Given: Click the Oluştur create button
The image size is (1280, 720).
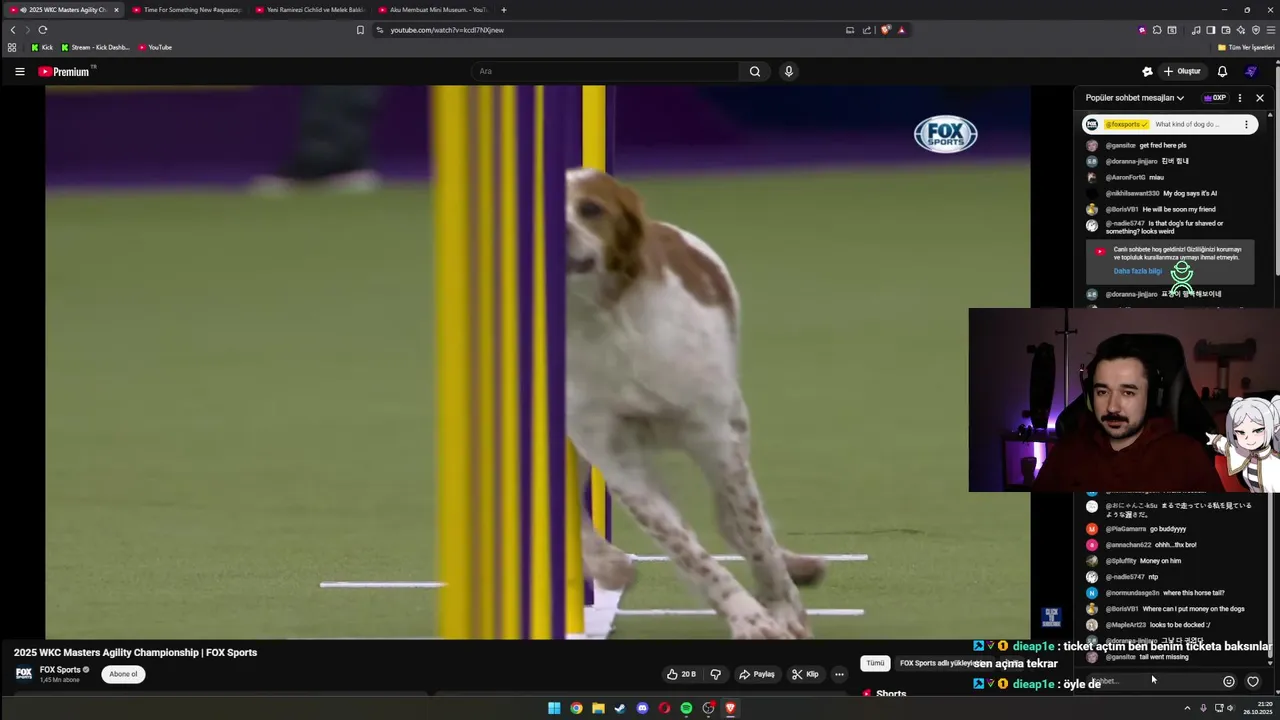Looking at the screenshot, I should click(1182, 71).
